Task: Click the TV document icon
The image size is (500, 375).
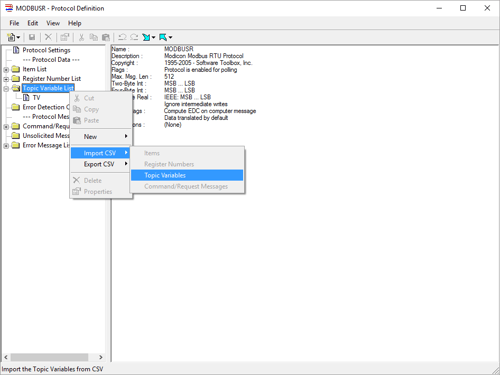Action: click(x=26, y=97)
